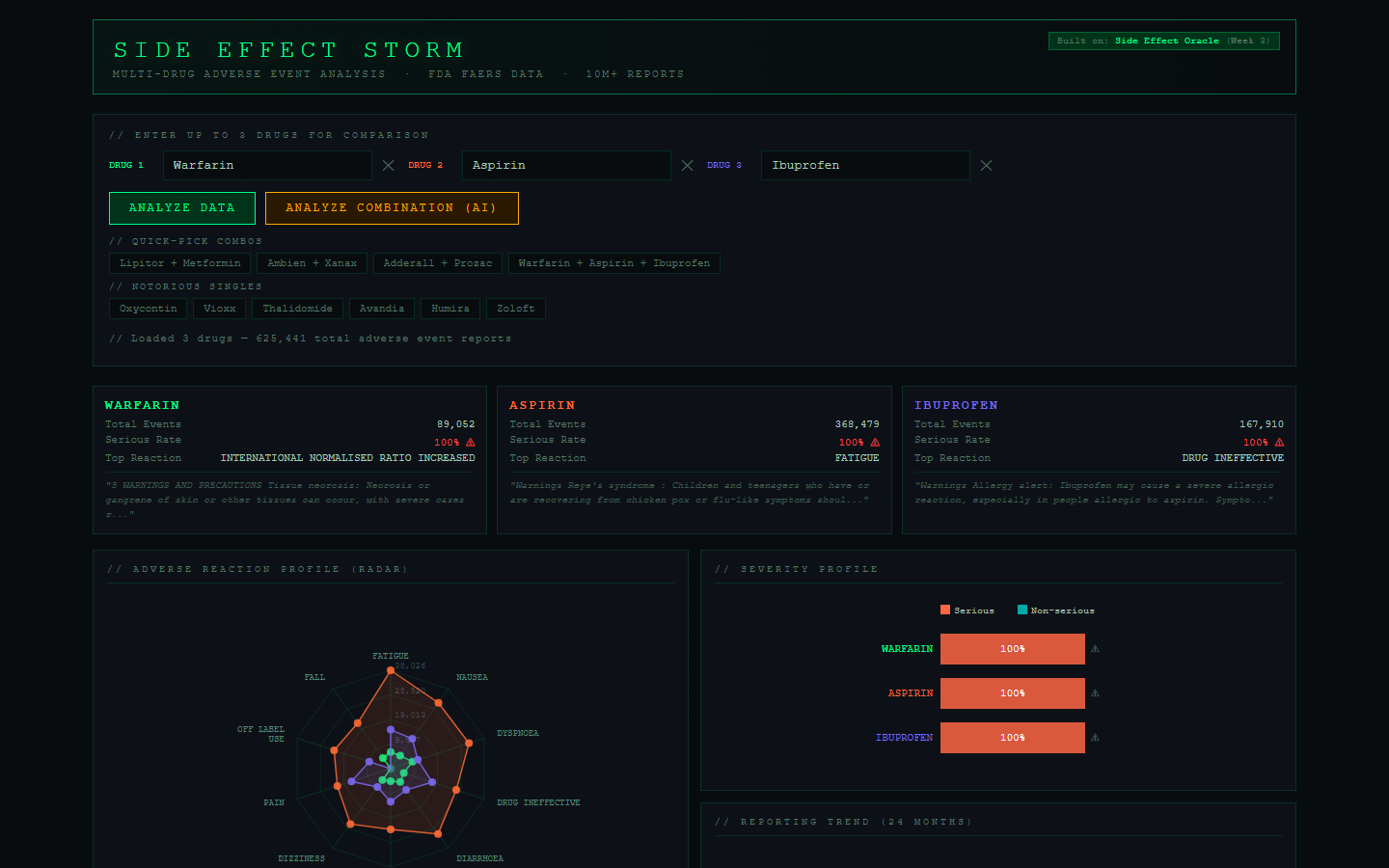Click International Normalised Ratio Increased text
Screen dimensions: 1389x868
[x=347, y=458]
